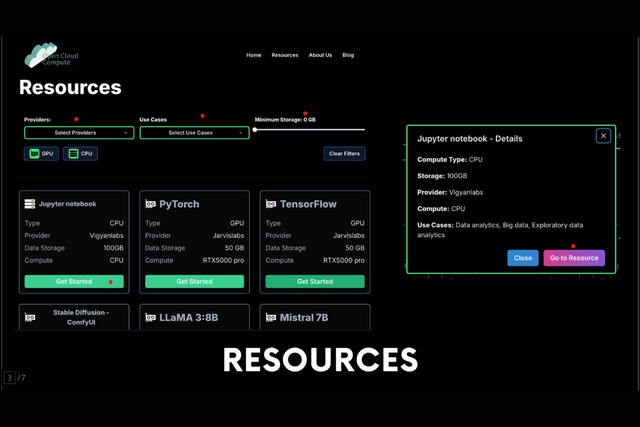Click Go to Resource button
This screenshot has height=427, width=640.
[x=574, y=258]
